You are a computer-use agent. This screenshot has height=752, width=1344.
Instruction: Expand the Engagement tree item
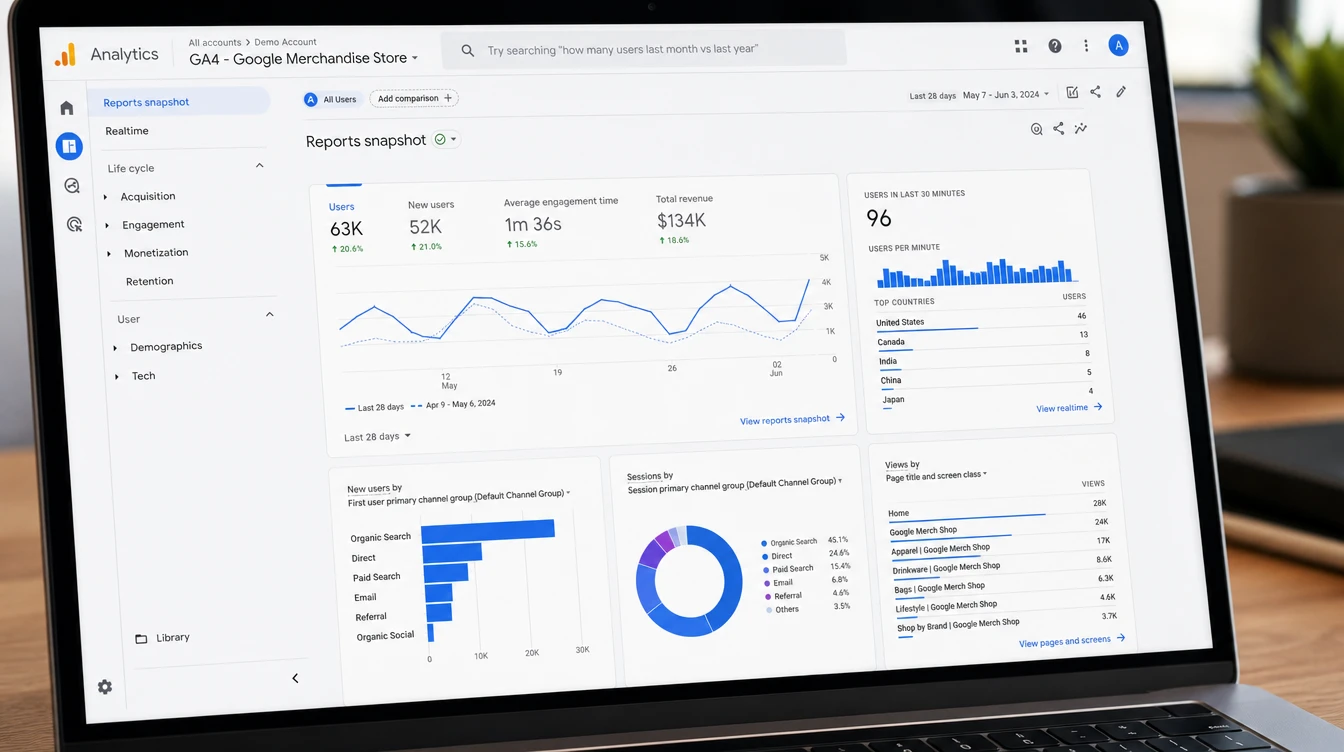(107, 225)
